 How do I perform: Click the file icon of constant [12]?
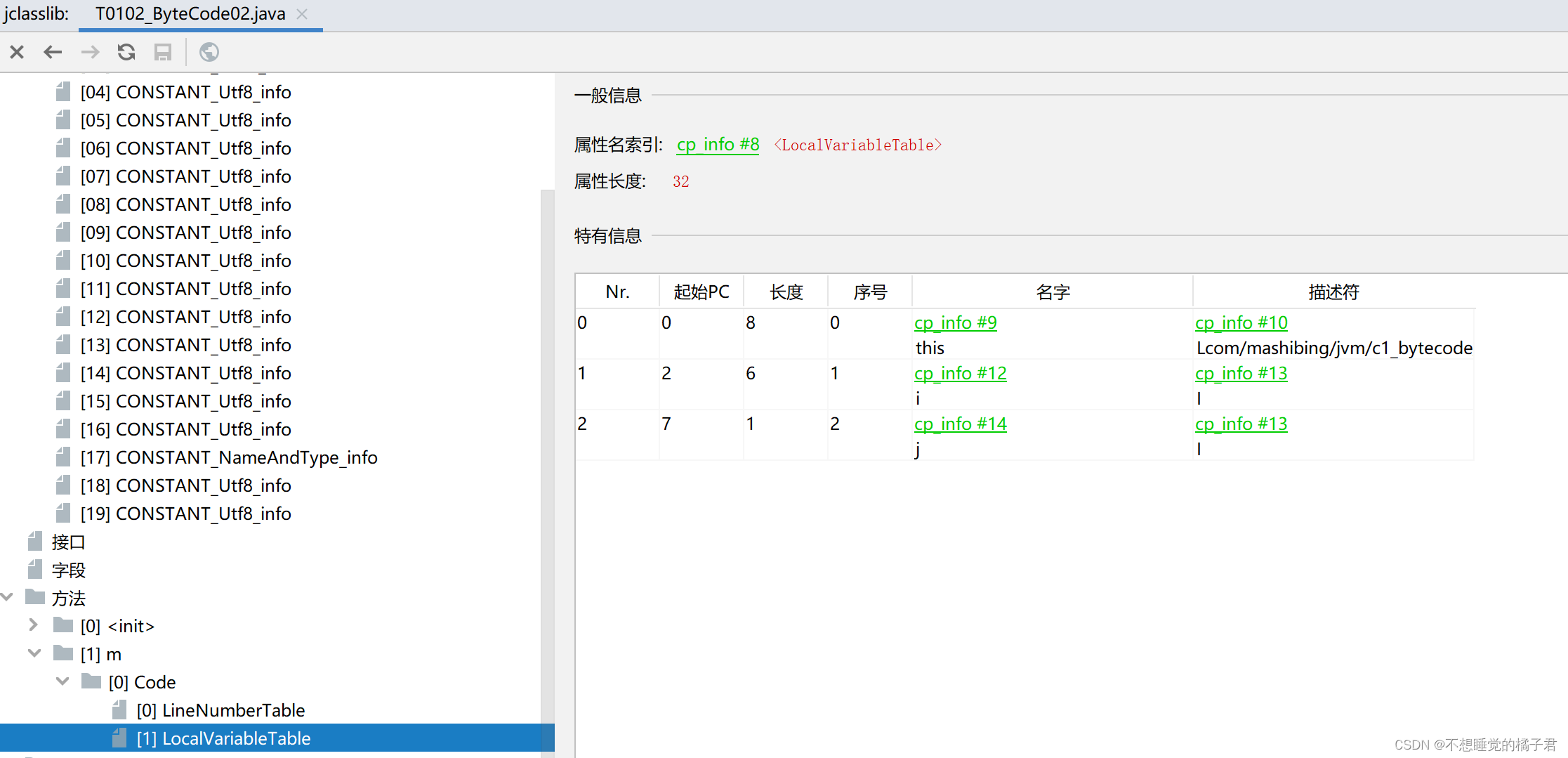[x=63, y=316]
